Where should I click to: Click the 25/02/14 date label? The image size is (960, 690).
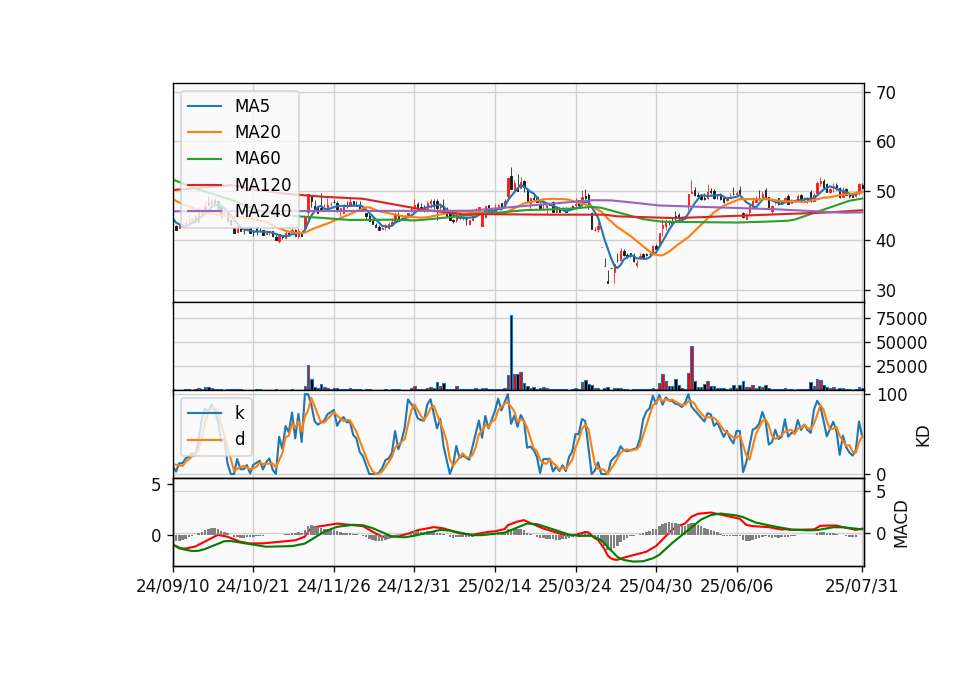coord(495,586)
